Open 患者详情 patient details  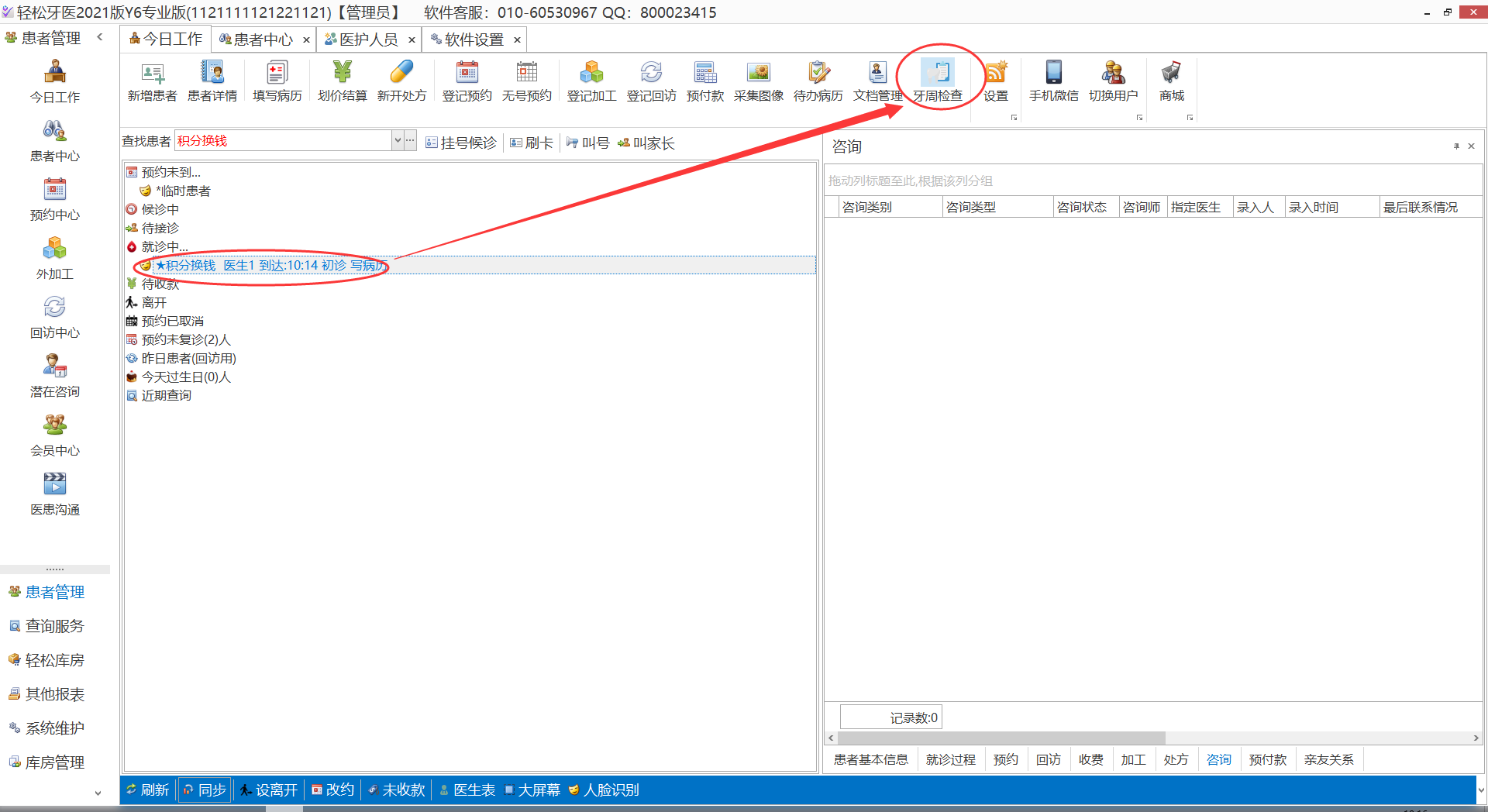212,81
